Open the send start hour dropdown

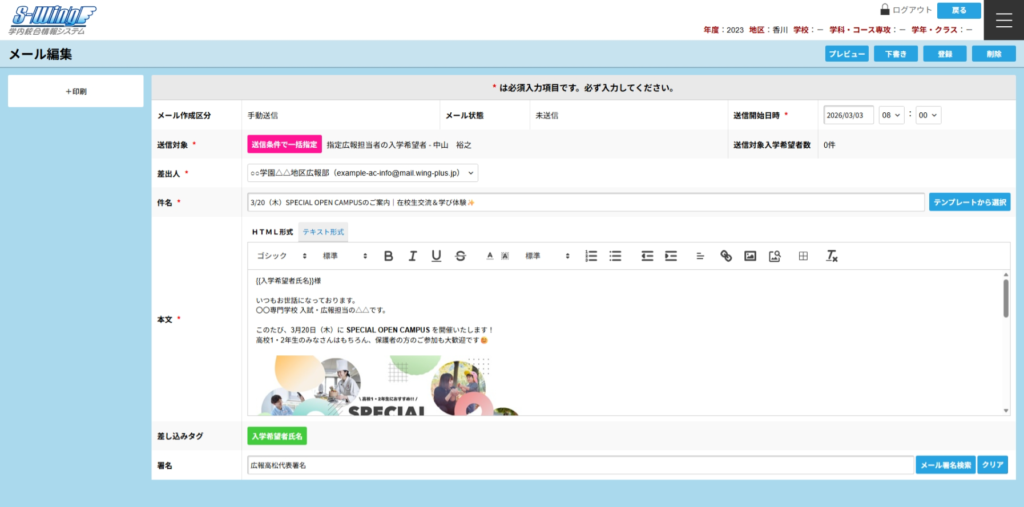pos(892,115)
